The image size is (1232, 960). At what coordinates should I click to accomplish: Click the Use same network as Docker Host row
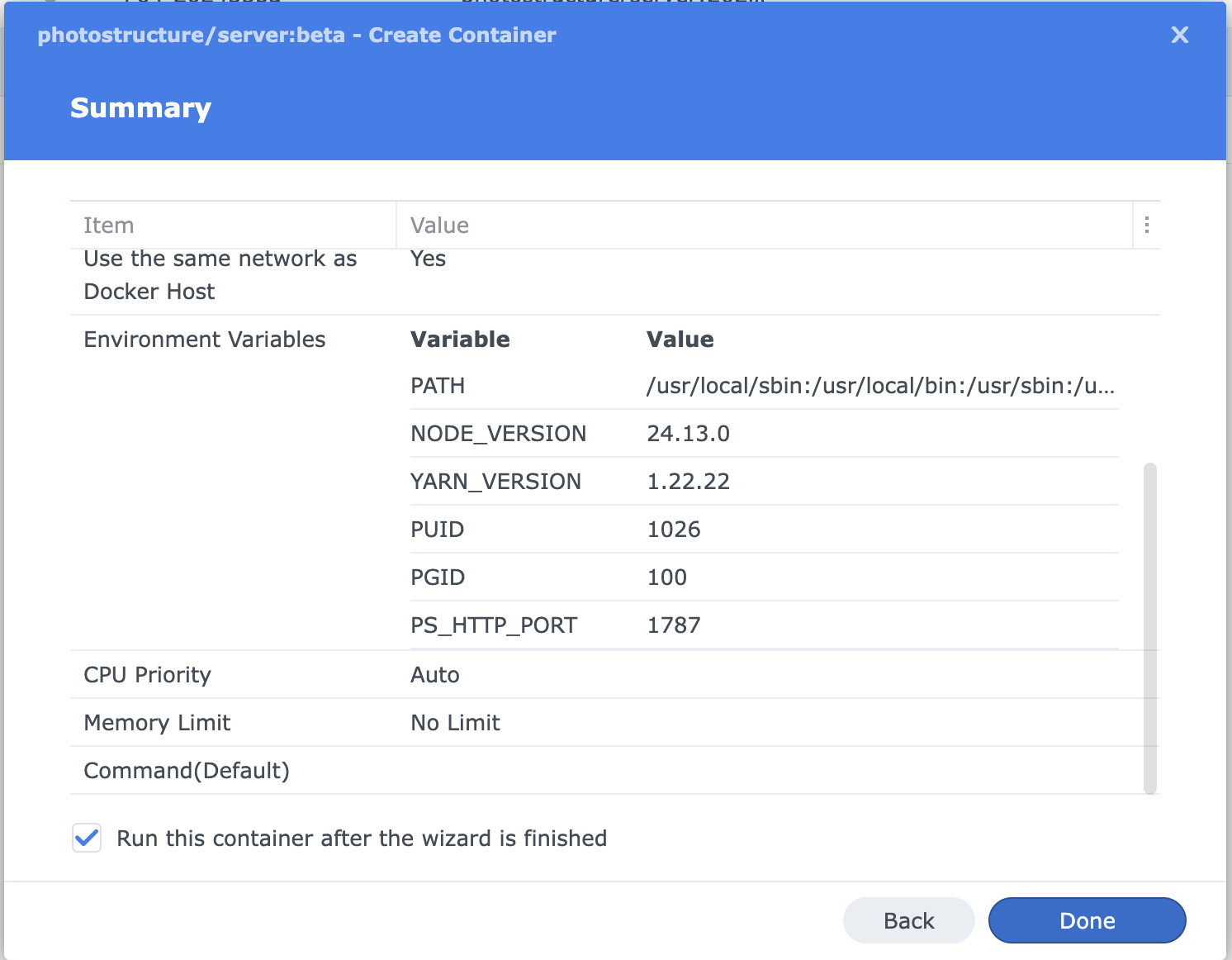click(220, 274)
